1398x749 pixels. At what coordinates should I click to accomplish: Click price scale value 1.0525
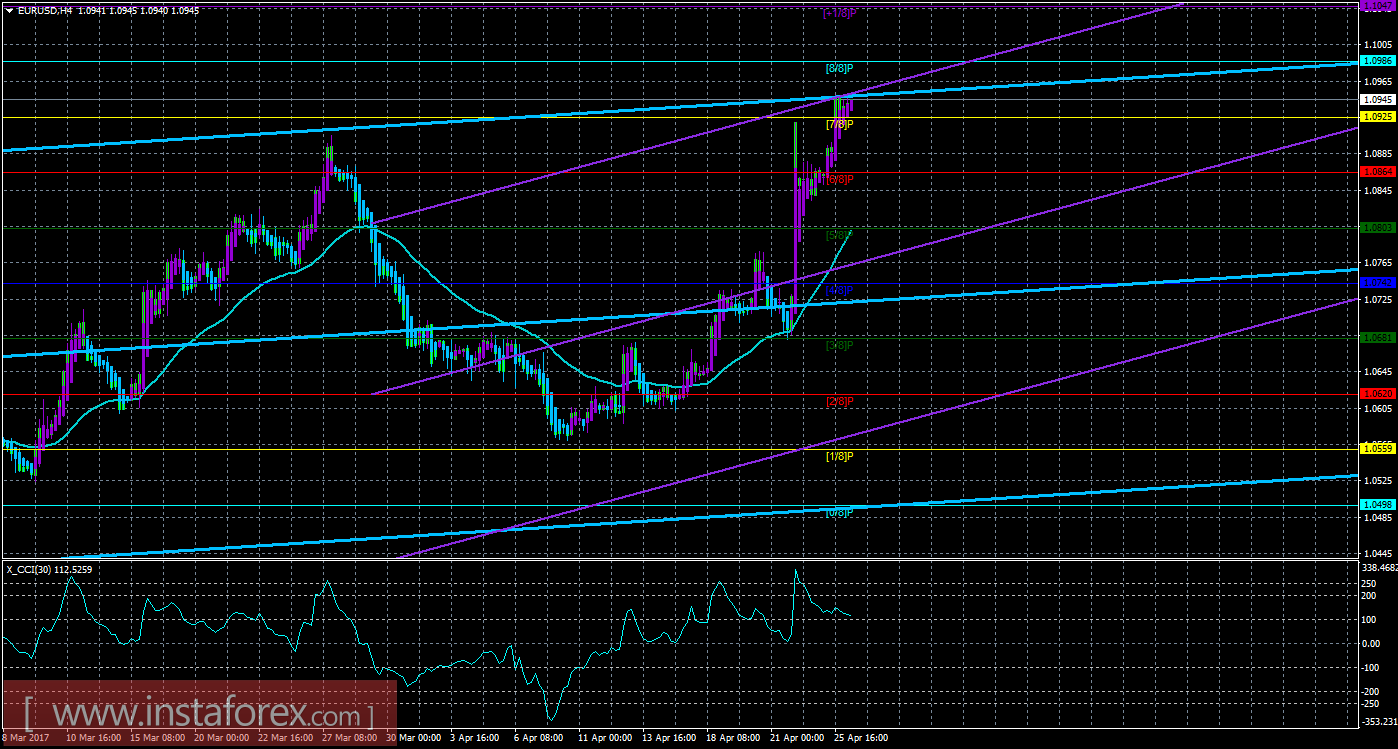click(1378, 481)
